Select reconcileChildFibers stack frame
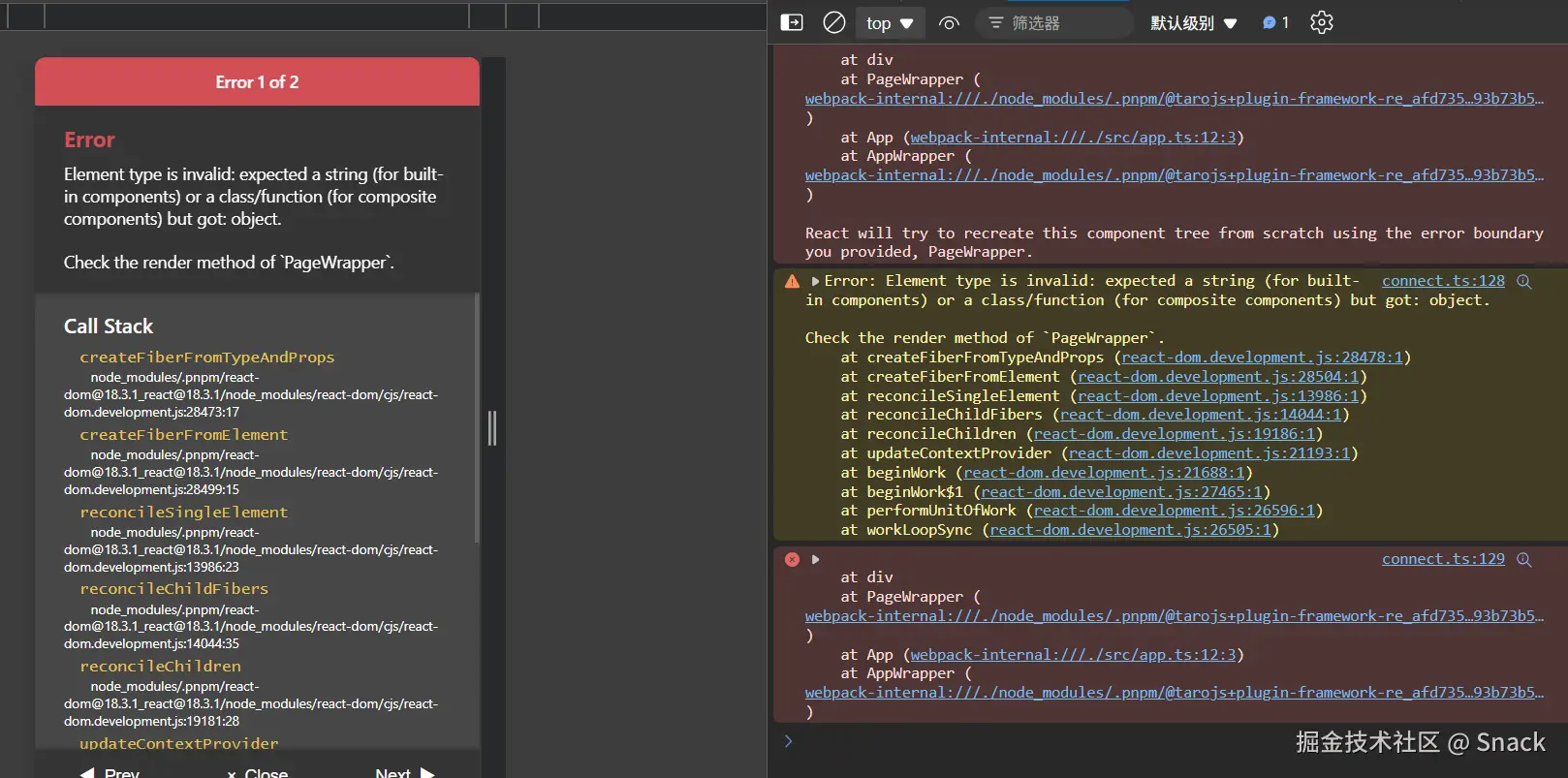Screen dimensions: 1568x778 174,589
